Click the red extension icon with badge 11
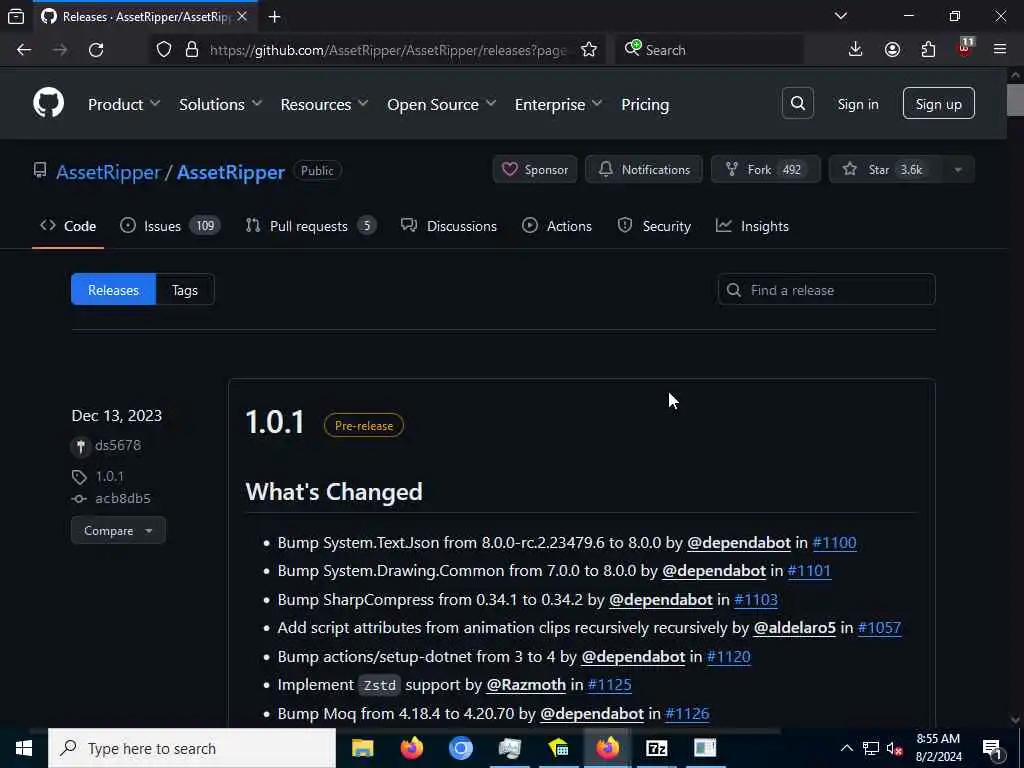Image resolution: width=1024 pixels, height=768 pixels. tap(965, 48)
